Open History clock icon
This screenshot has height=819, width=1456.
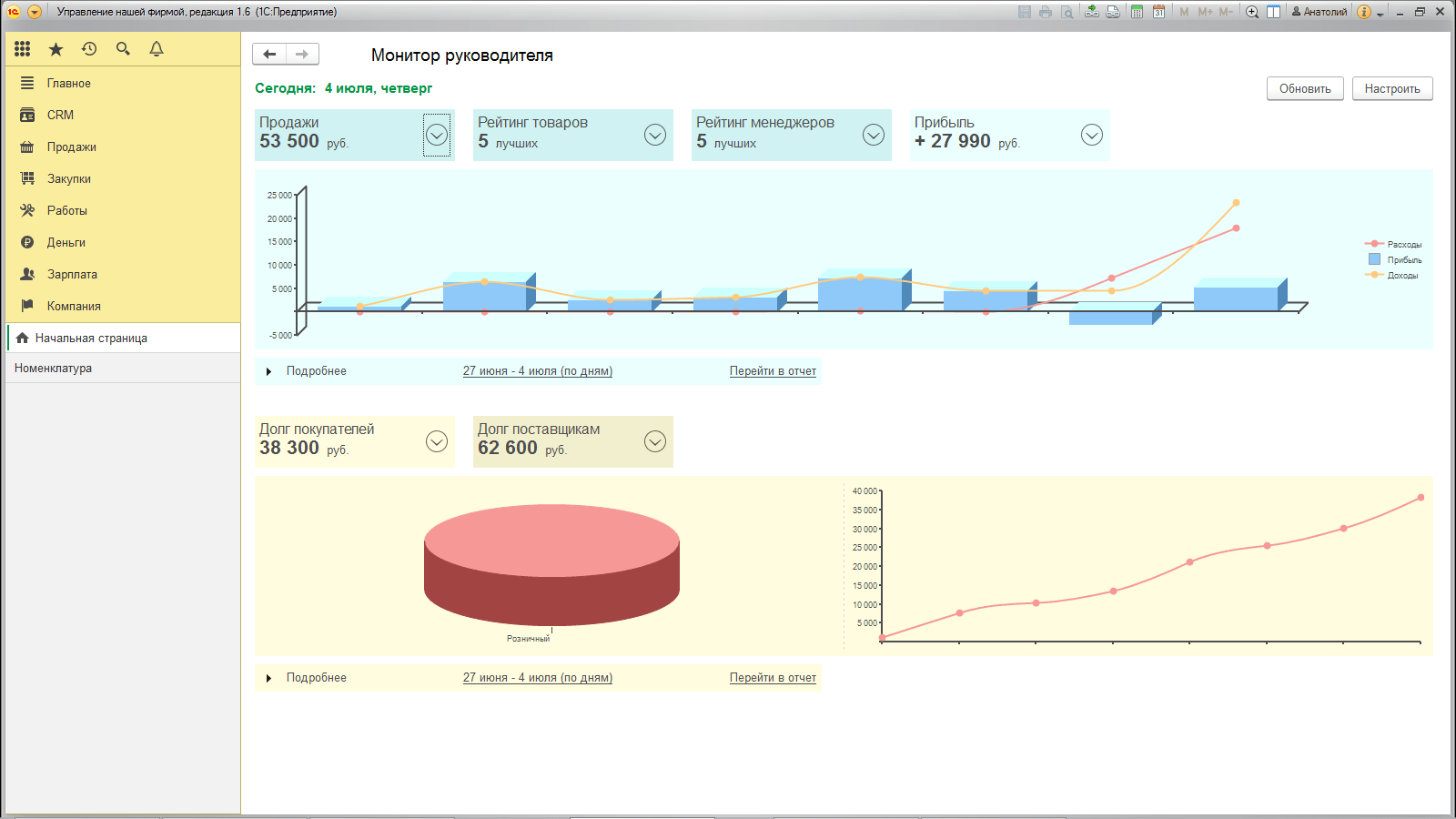tap(89, 49)
